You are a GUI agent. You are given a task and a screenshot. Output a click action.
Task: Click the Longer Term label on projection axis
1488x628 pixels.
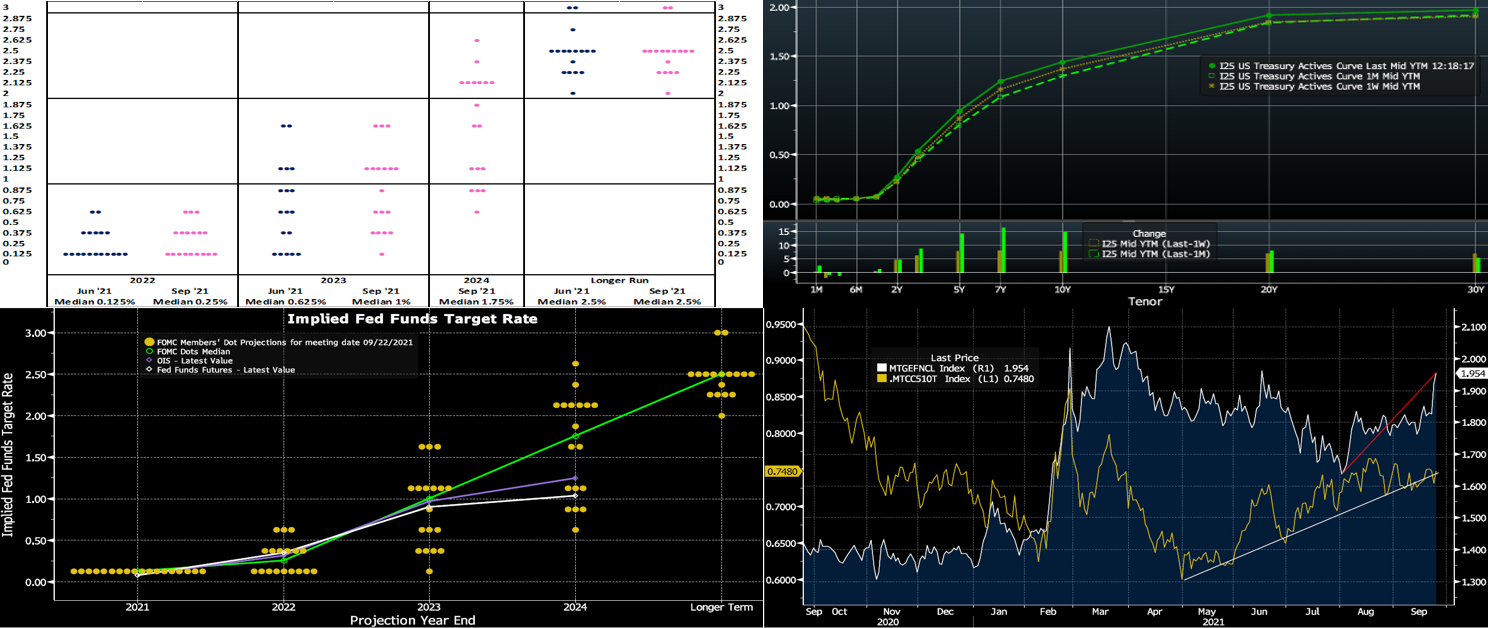point(719,607)
